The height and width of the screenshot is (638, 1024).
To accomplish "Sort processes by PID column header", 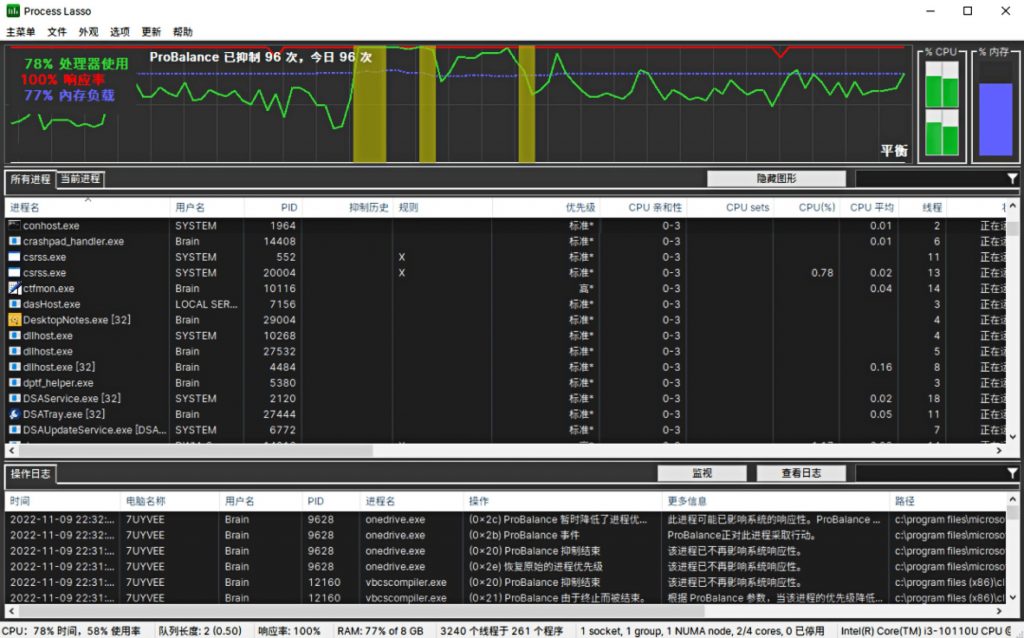I will coord(273,208).
